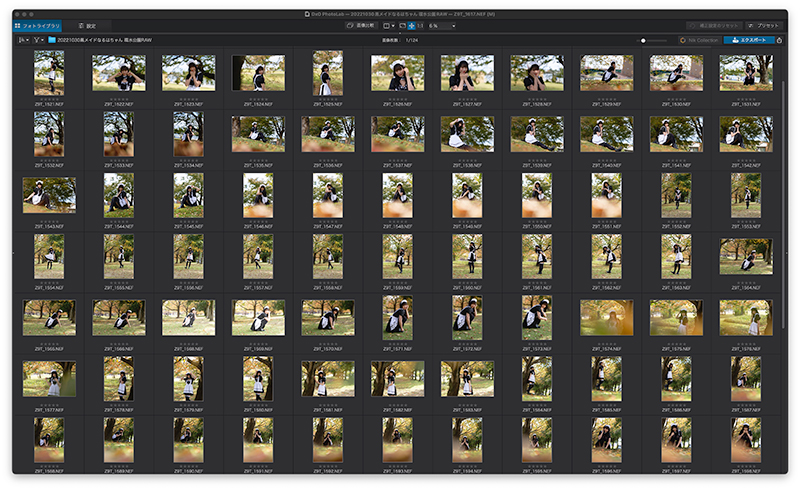Image resolution: width=800 pixels, height=489 pixels.
Task: Open the プリセット presets button
Action: pos(764,26)
